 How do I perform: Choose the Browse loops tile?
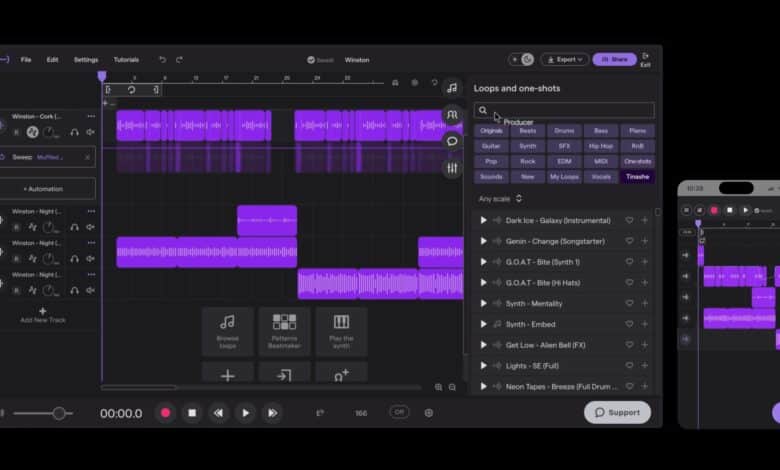pos(228,331)
